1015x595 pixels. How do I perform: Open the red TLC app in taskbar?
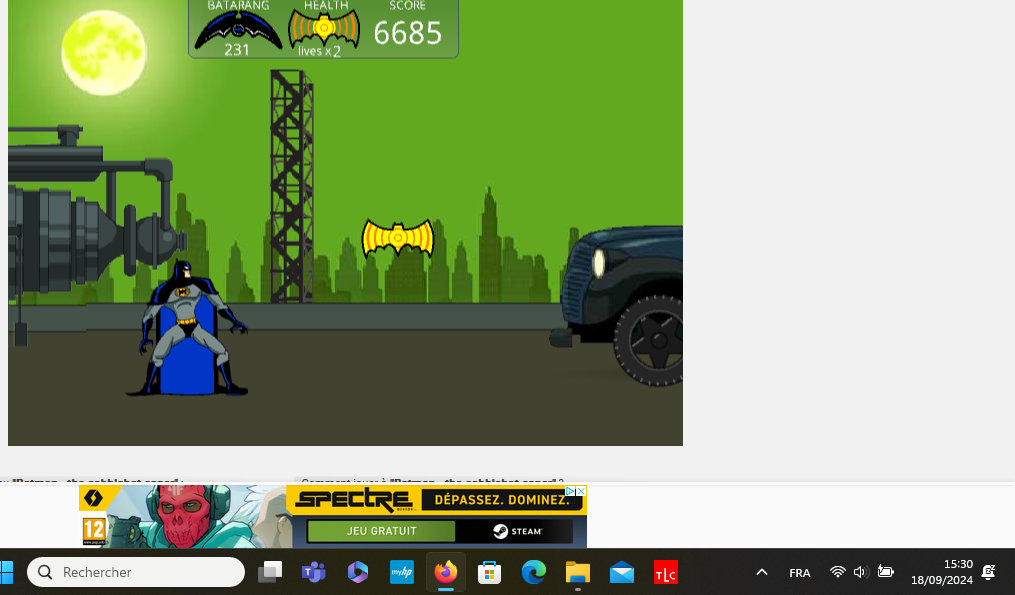coord(666,572)
